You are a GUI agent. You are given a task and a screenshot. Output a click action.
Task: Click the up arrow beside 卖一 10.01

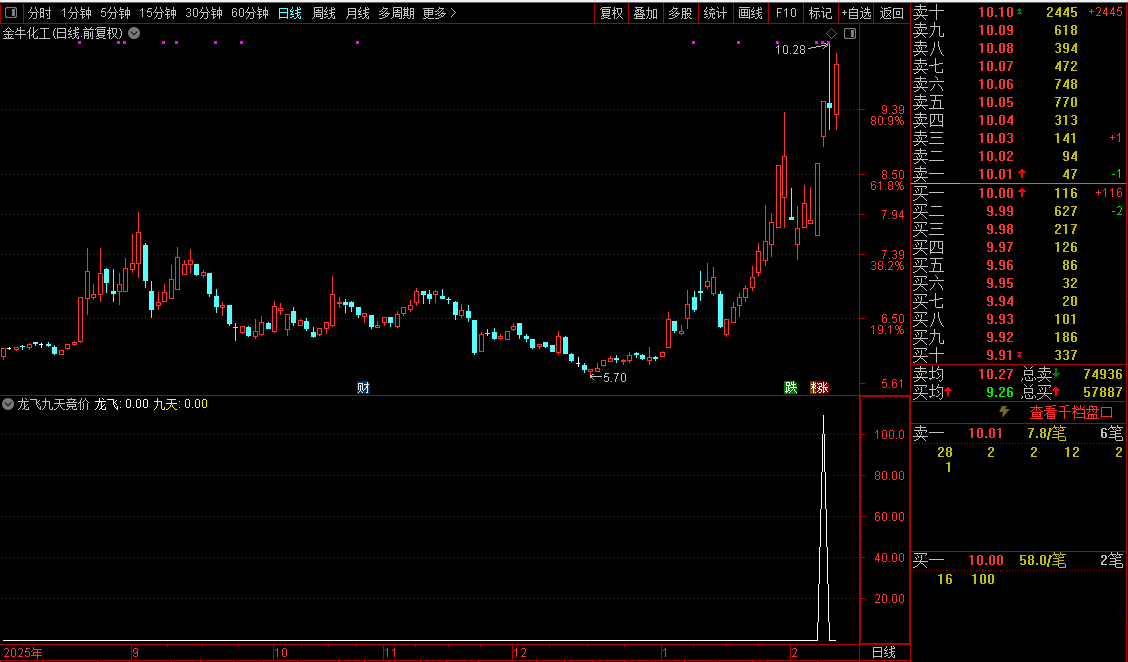(x=1022, y=174)
